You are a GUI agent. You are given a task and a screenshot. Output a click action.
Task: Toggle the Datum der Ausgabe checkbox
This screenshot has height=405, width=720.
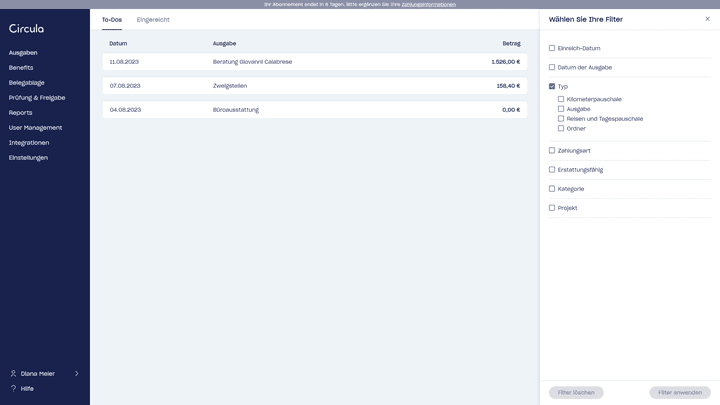coord(552,67)
